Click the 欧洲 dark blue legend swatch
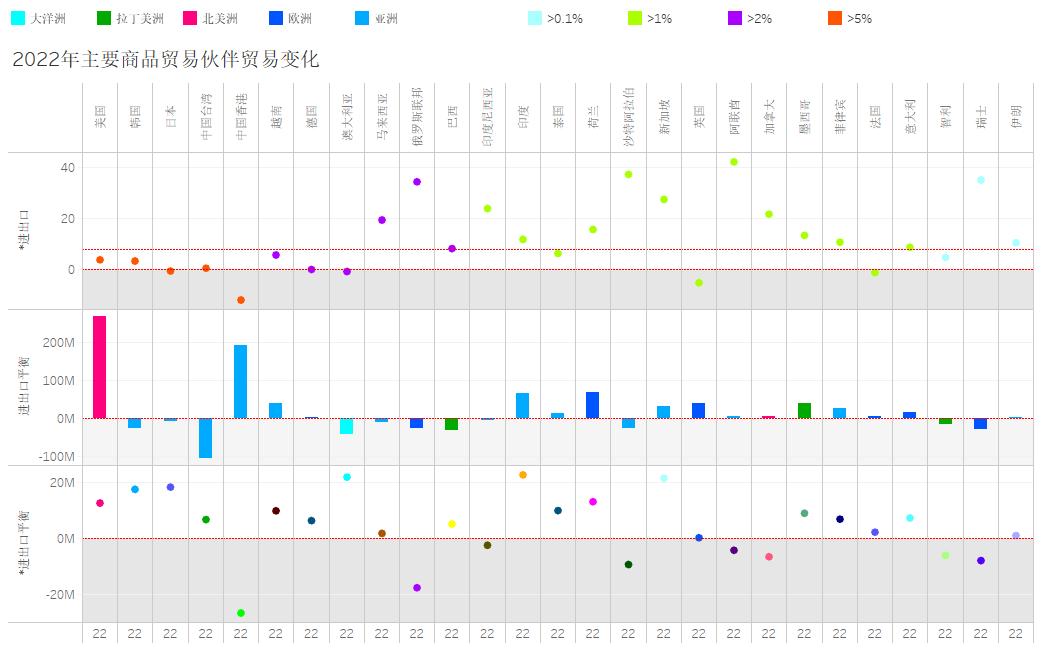Viewport: 1042px width, 655px height. [x=276, y=18]
